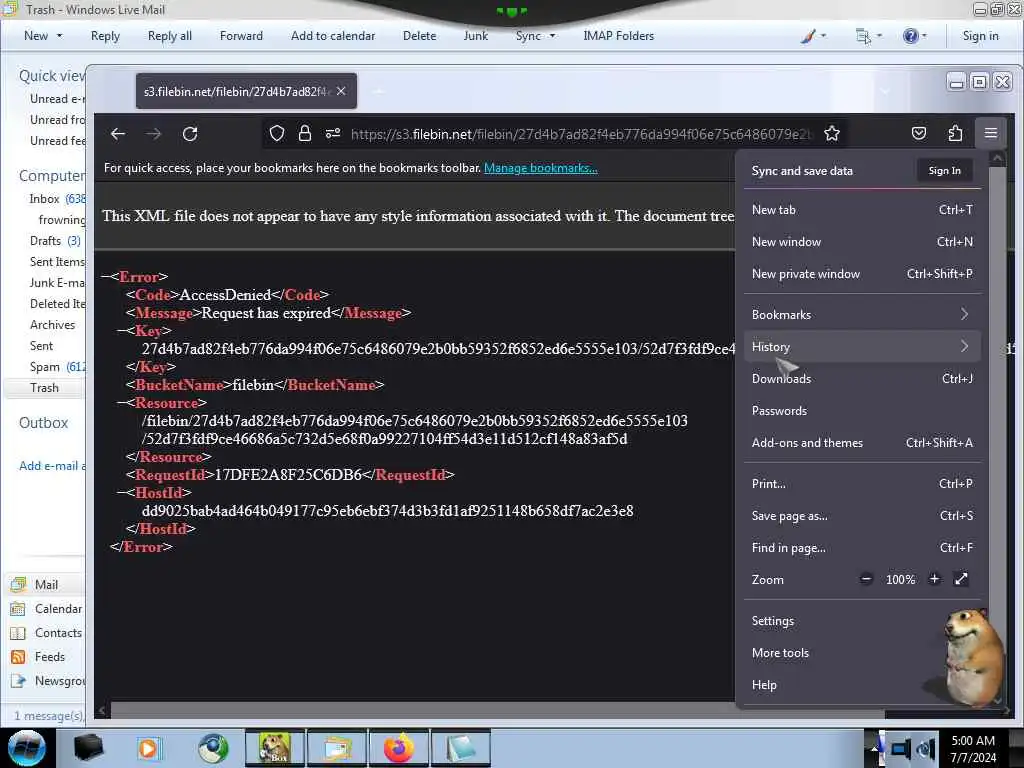Open the Live Mail menus icon

(869, 36)
